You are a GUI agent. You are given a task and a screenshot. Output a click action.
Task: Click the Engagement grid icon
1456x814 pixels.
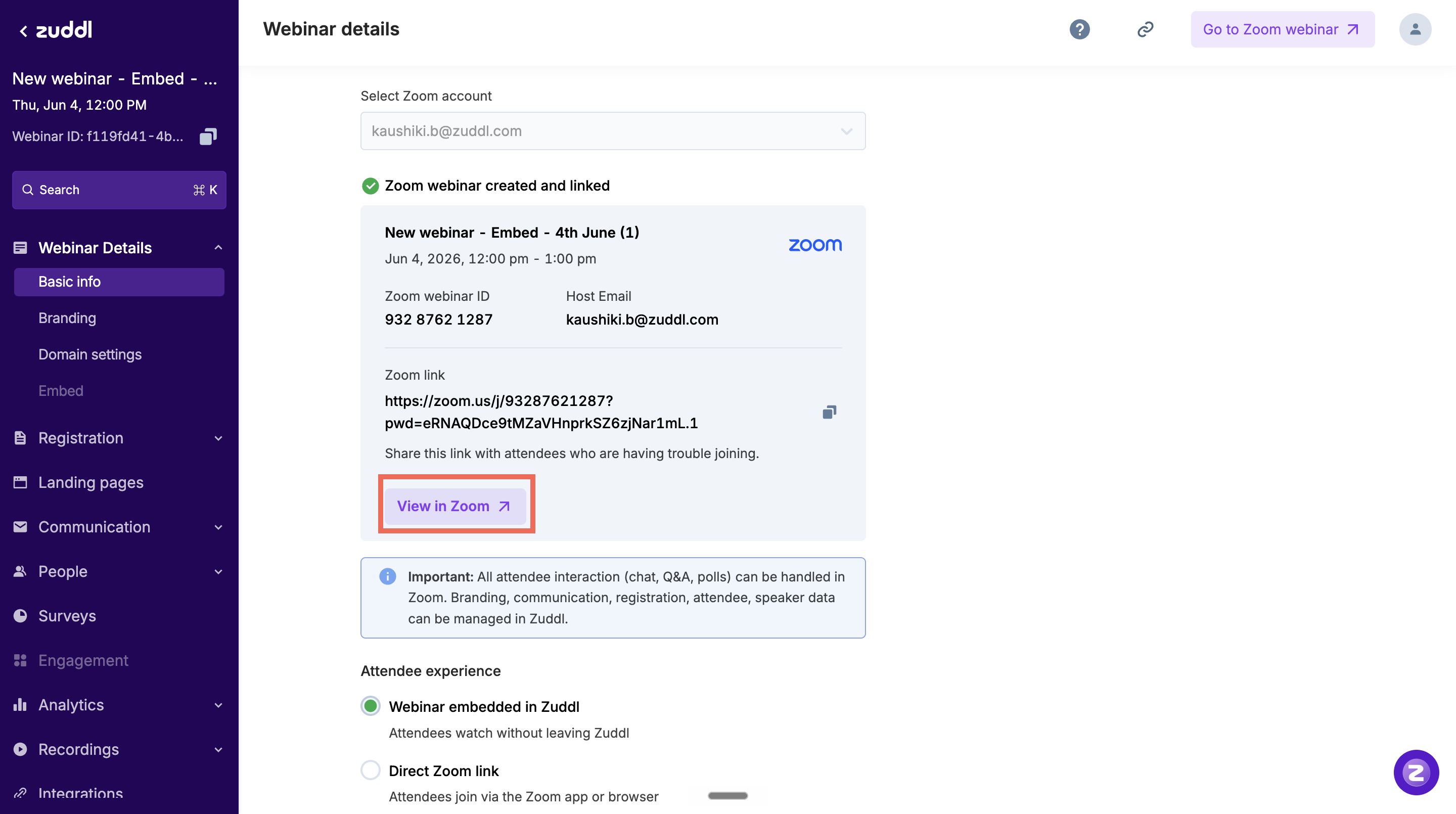click(x=20, y=660)
